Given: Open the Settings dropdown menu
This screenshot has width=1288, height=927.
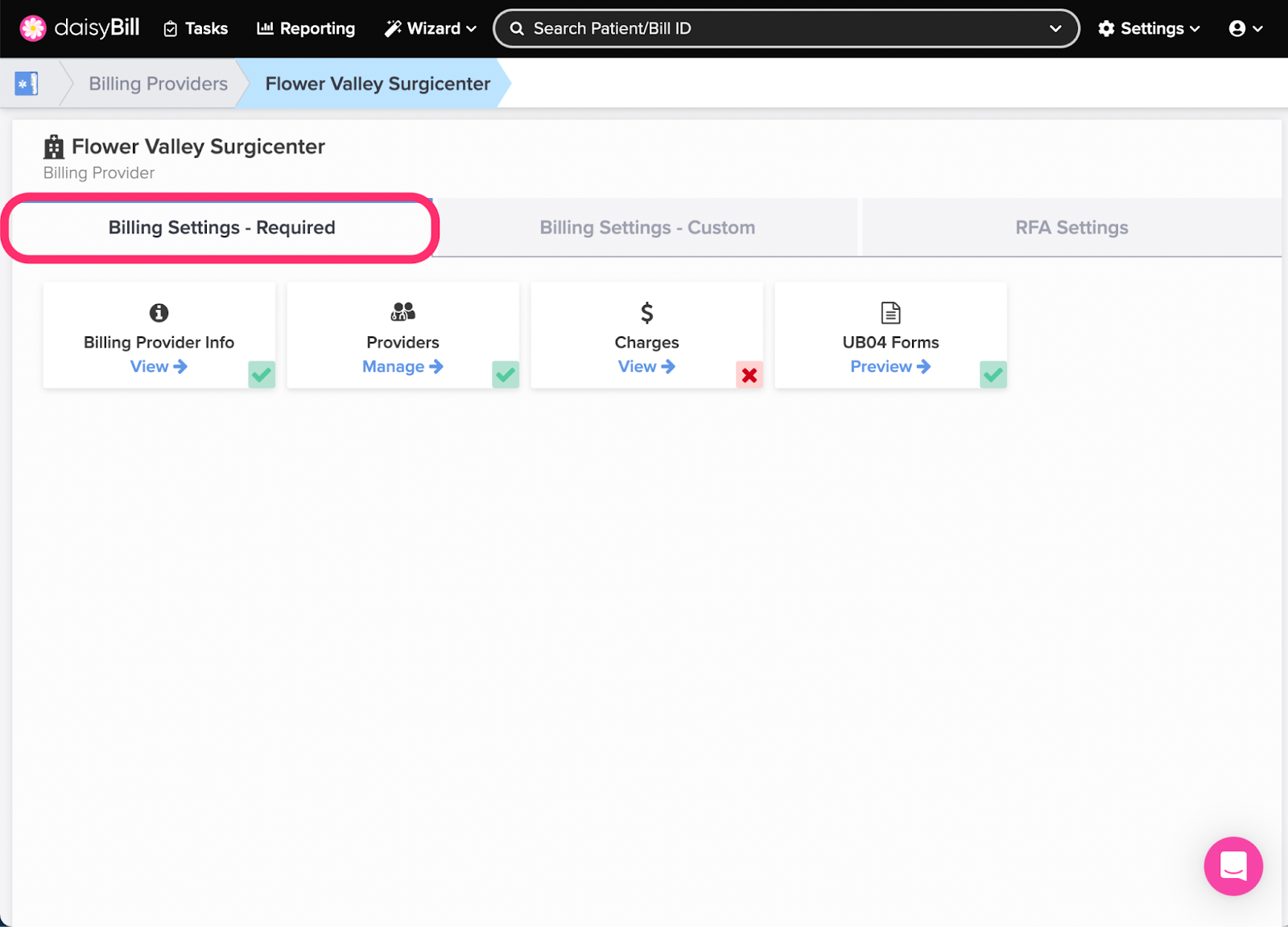Looking at the screenshot, I should point(1149,28).
